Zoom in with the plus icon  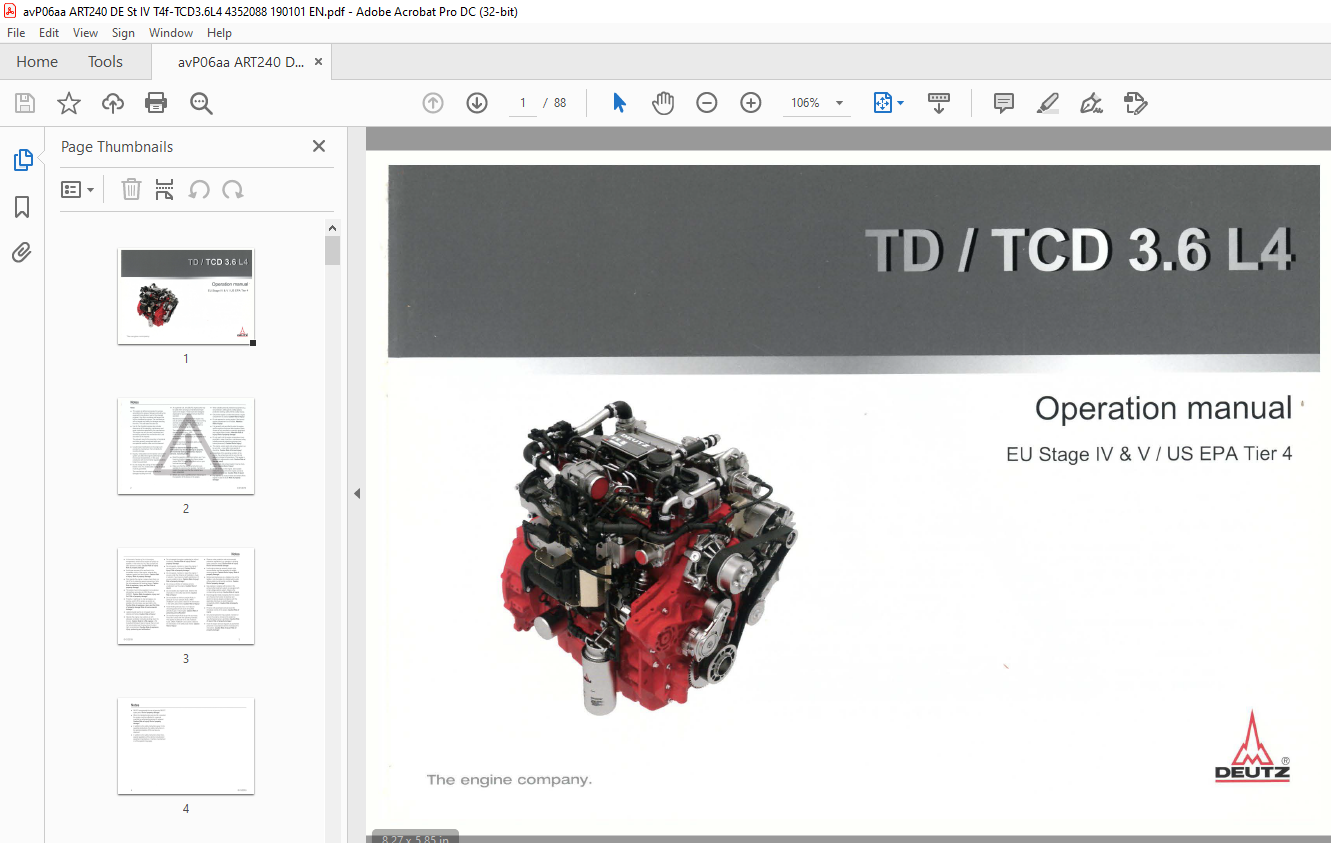click(751, 103)
